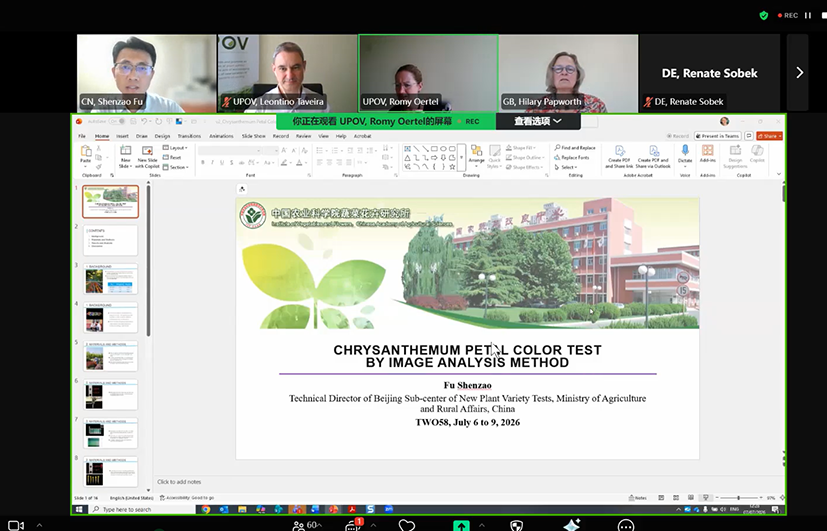Screen dimensions: 827x531
Task: Toggle Bold formatting in Font group
Action: tap(203, 162)
